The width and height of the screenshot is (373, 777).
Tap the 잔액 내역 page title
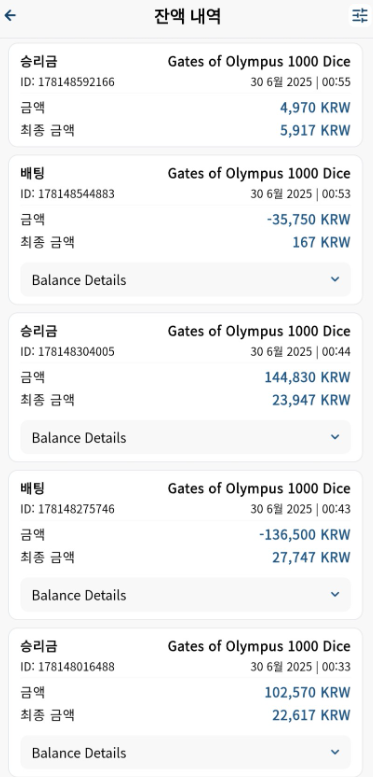pos(187,17)
